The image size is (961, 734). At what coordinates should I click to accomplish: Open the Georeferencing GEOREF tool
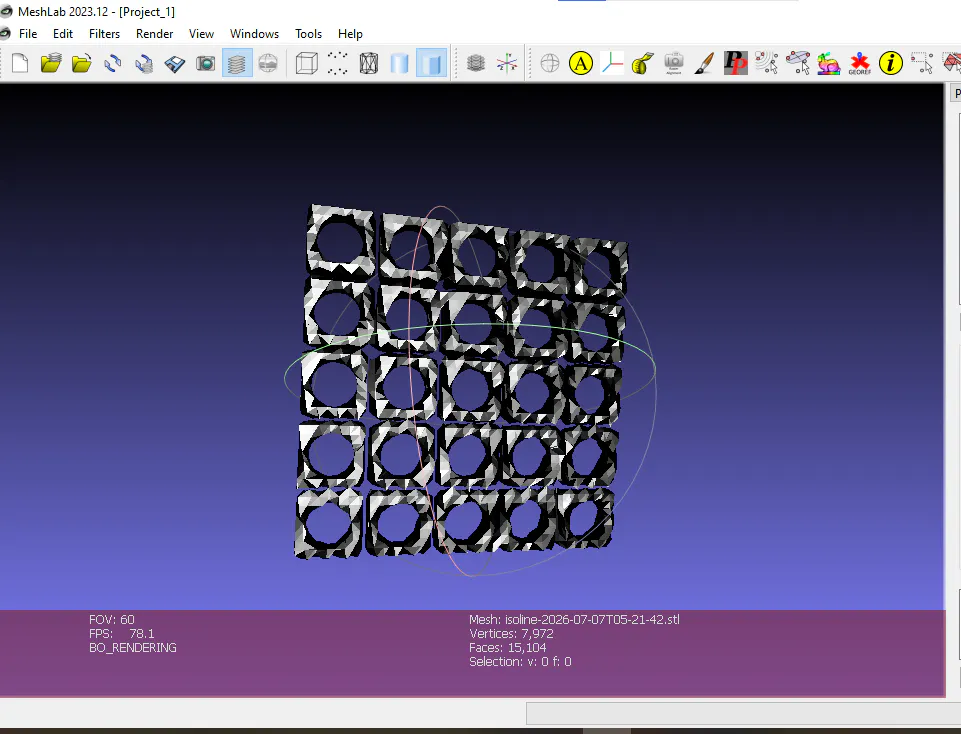[x=859, y=63]
